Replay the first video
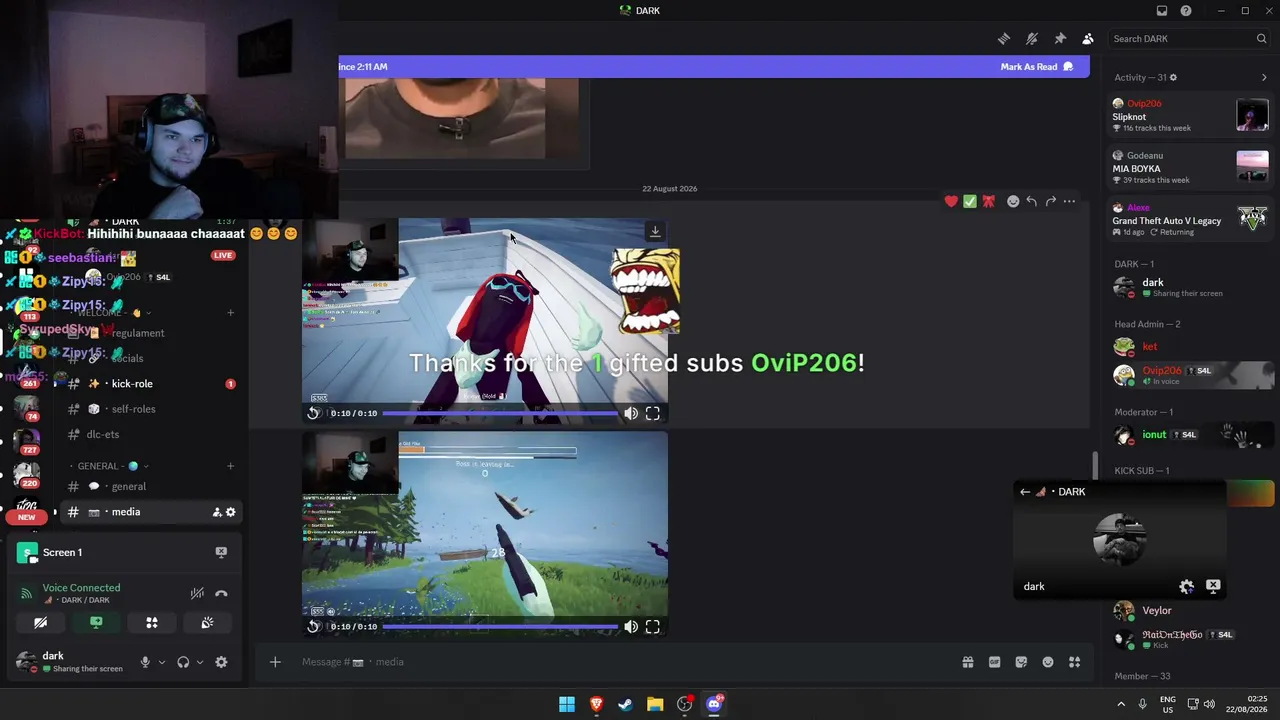 314,413
